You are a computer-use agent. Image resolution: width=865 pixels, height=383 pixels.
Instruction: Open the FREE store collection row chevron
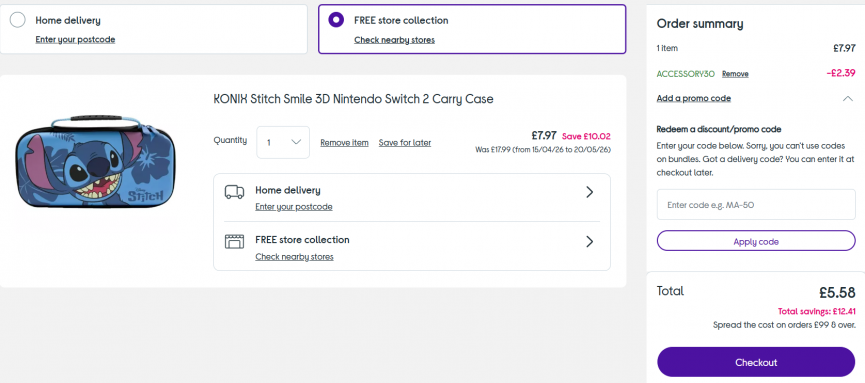[x=589, y=242]
